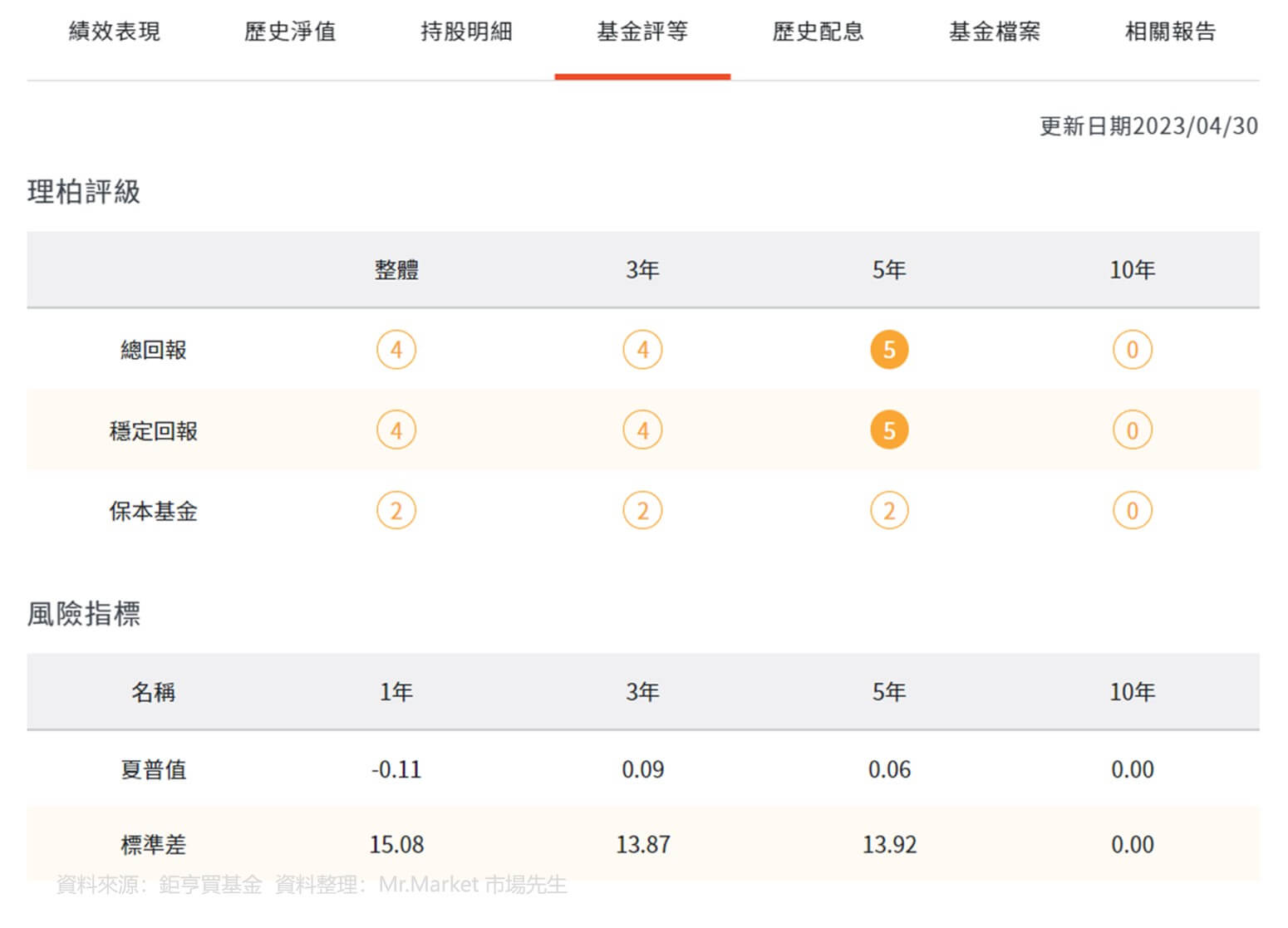Click the 標準差 row label
The width and height of the screenshot is (1288, 928).
154,845
